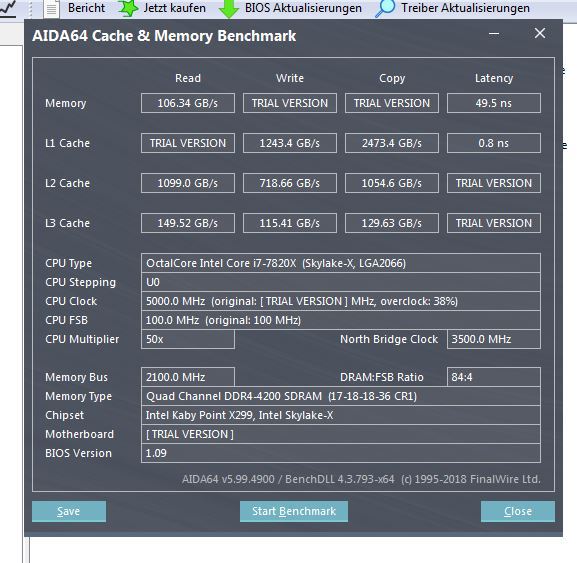Click the CPU Stepping U0 field
The width and height of the screenshot is (577, 563).
(x=341, y=282)
